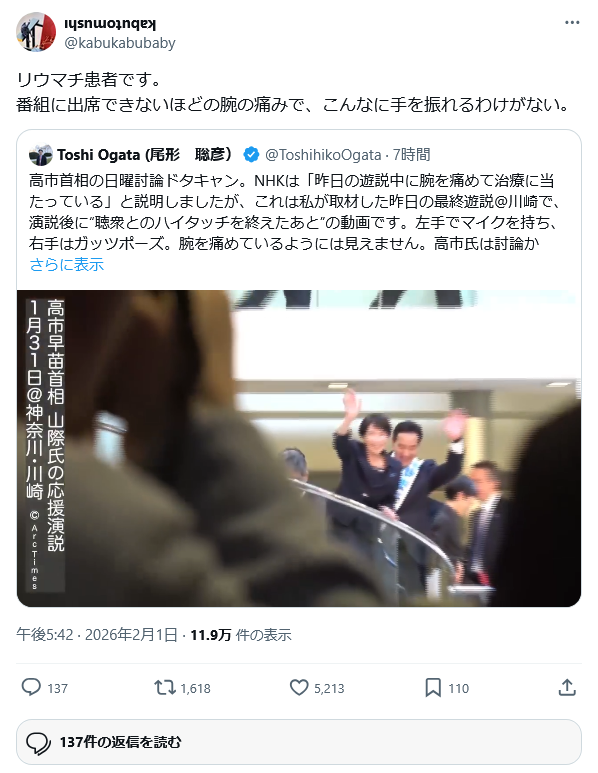Click the blue verified badge next to Toshi Ogata
This screenshot has width=598, height=773.
pos(251,155)
